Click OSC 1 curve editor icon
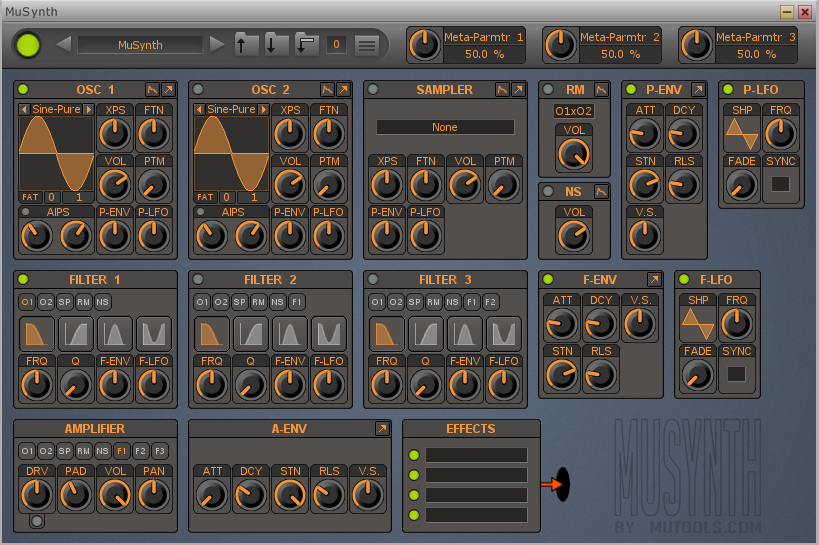This screenshot has width=819, height=545. 152,89
